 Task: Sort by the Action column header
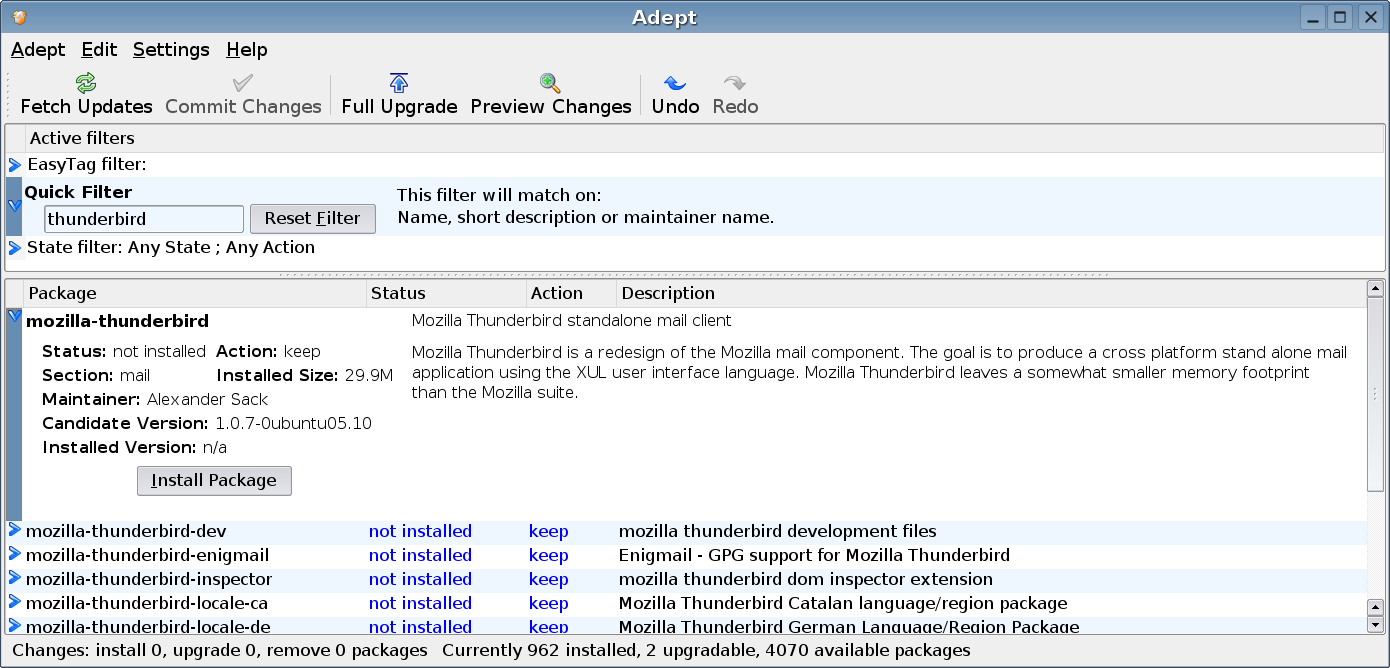[x=572, y=293]
